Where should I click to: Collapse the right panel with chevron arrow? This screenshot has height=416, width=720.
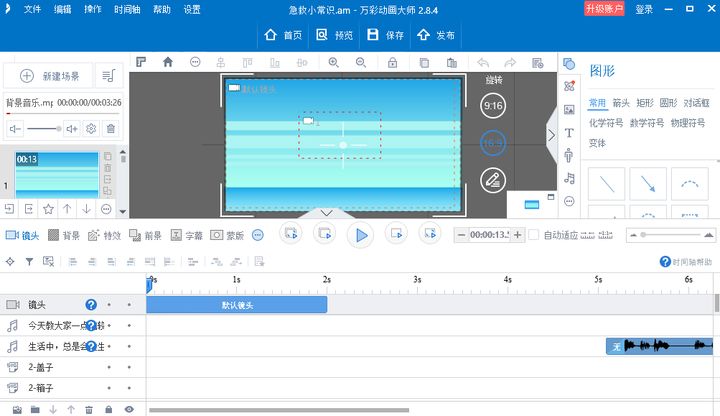click(x=549, y=135)
